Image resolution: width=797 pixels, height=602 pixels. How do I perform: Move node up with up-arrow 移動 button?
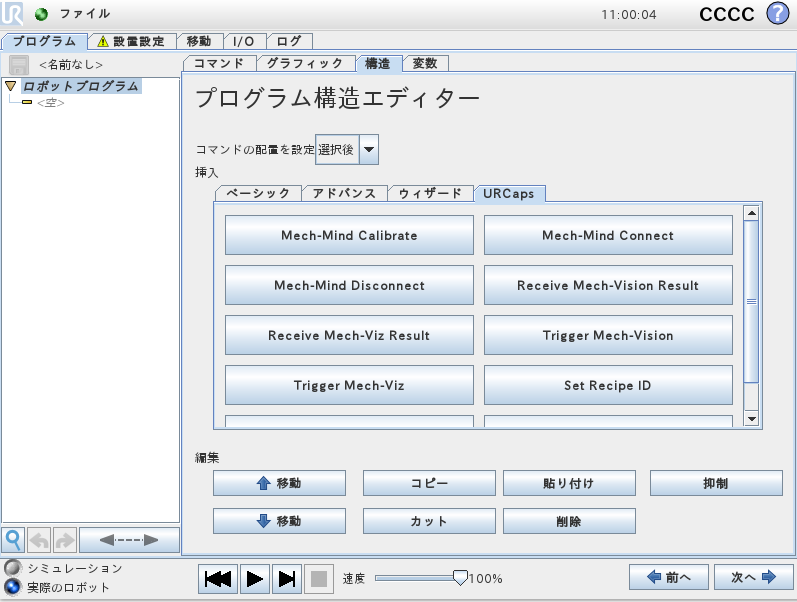[x=279, y=483]
